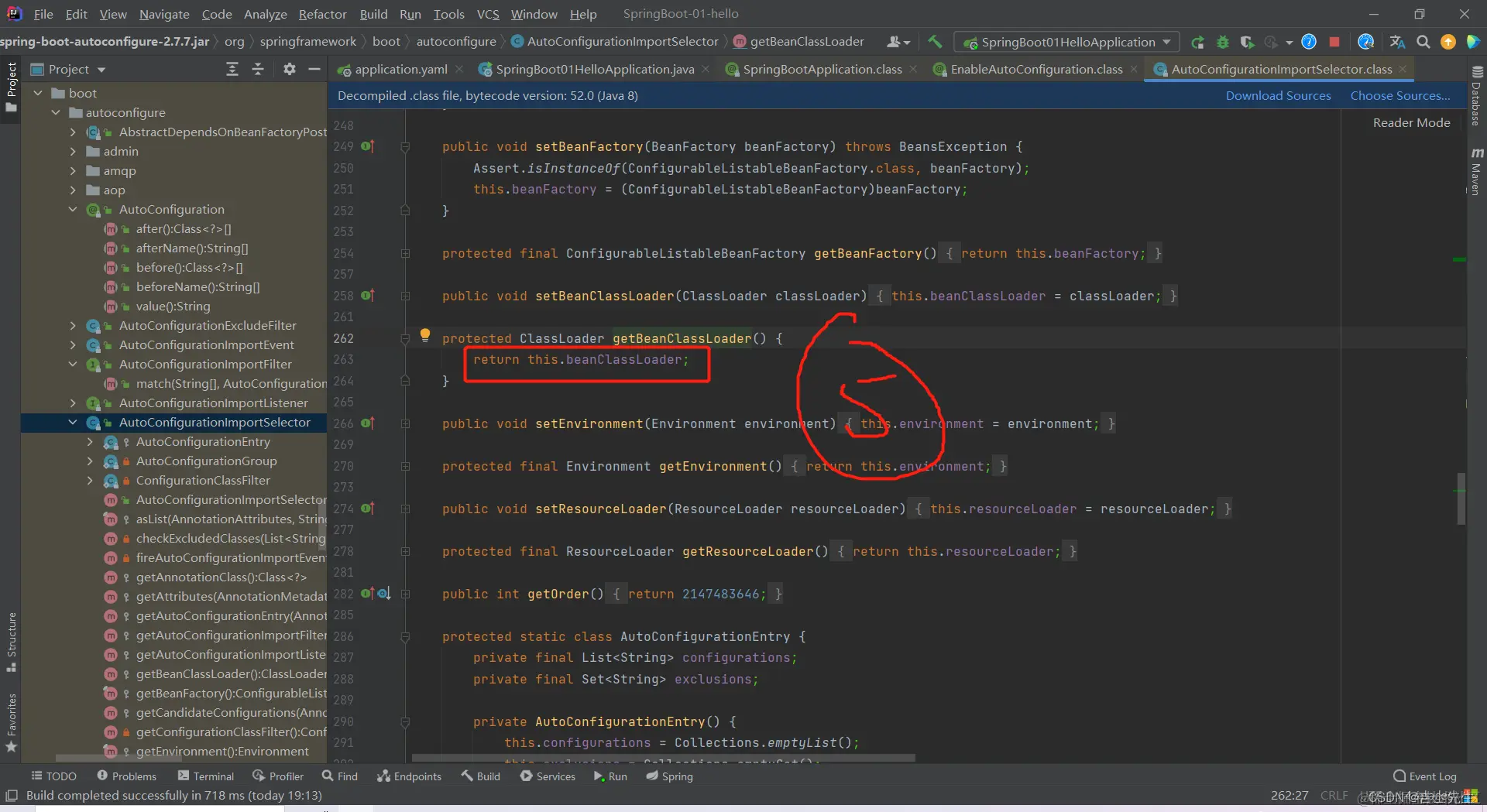Click the override gutter marker on line 258

(367, 296)
